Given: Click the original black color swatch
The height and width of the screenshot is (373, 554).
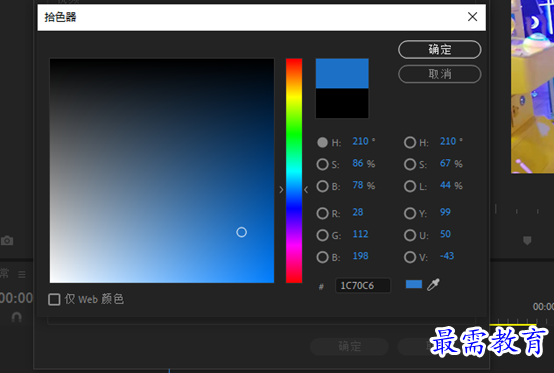Looking at the screenshot, I should [342, 103].
